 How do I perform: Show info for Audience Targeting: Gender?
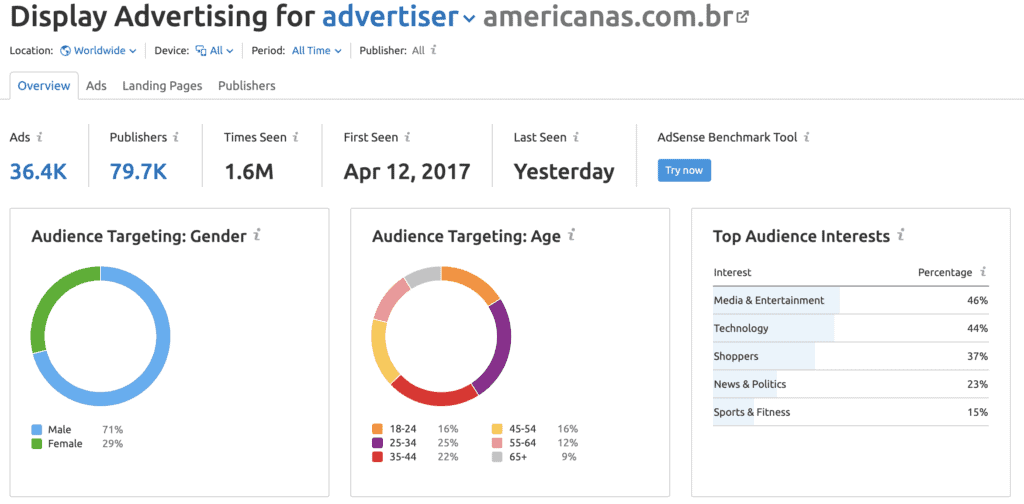257,235
